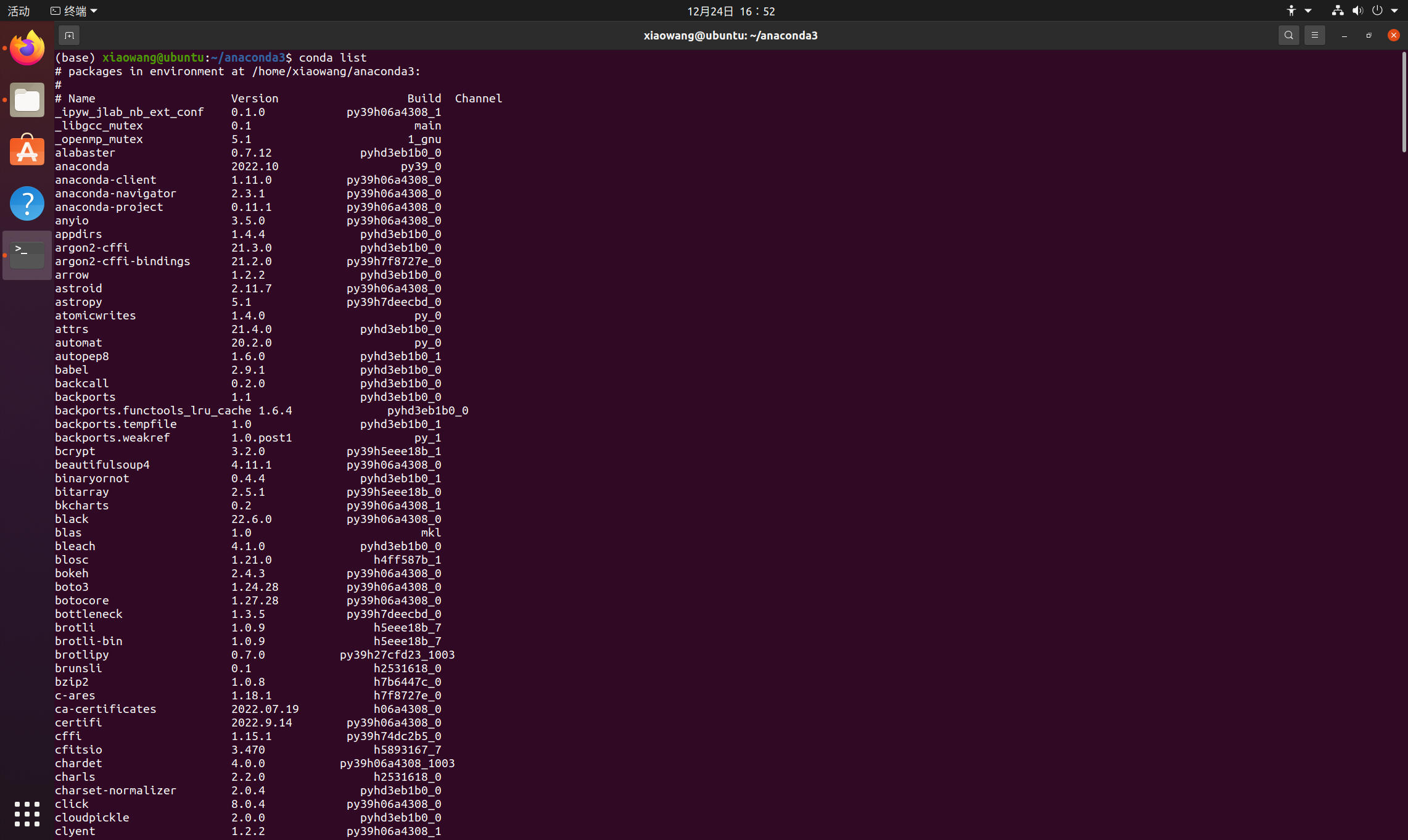Click the argon2-cffi-bindings package name
Screen dimensions: 1408x840
[x=122, y=261]
